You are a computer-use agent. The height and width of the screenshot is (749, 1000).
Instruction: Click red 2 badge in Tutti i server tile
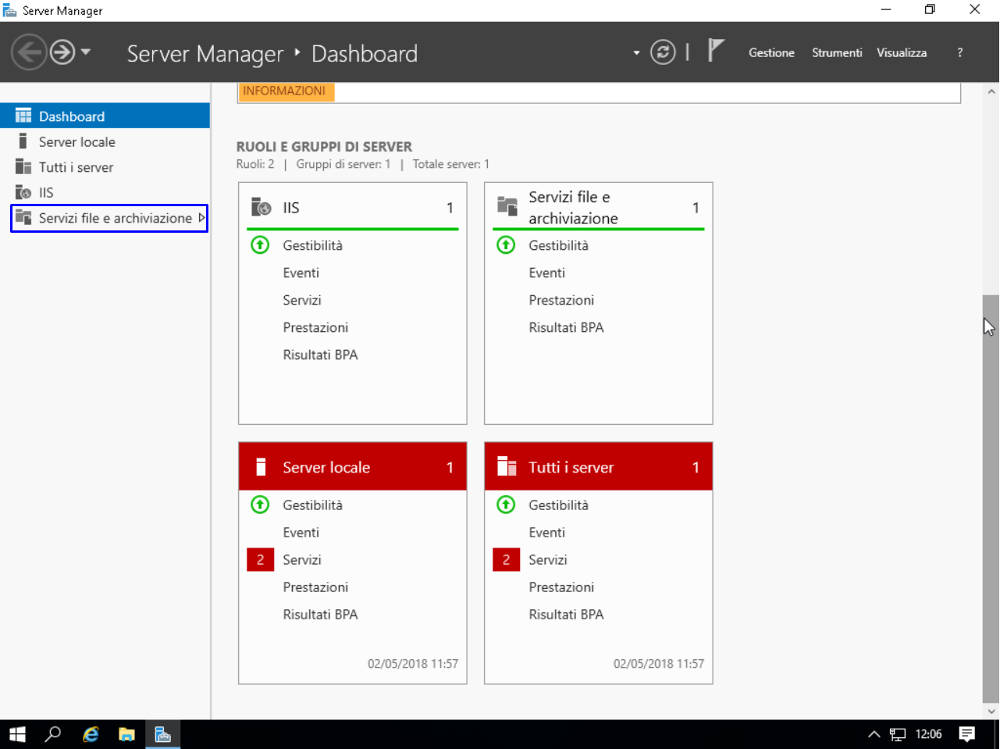coord(506,560)
